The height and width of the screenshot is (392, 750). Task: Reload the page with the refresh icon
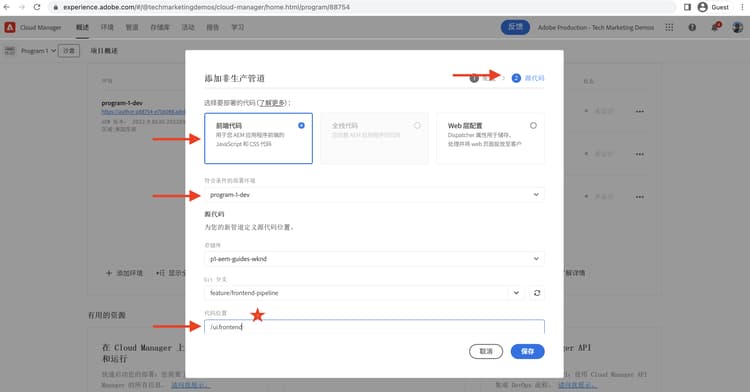(x=37, y=7)
